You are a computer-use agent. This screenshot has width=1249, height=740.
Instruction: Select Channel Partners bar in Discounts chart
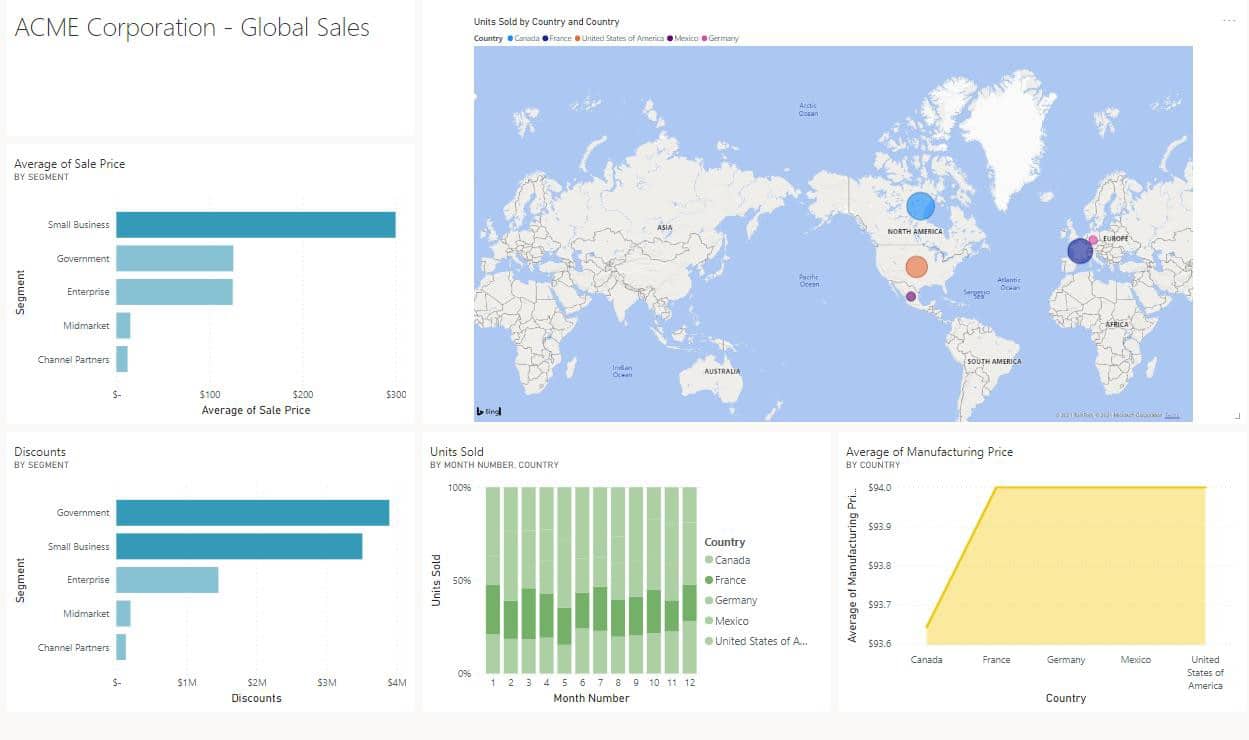pyautogui.click(x=121, y=647)
